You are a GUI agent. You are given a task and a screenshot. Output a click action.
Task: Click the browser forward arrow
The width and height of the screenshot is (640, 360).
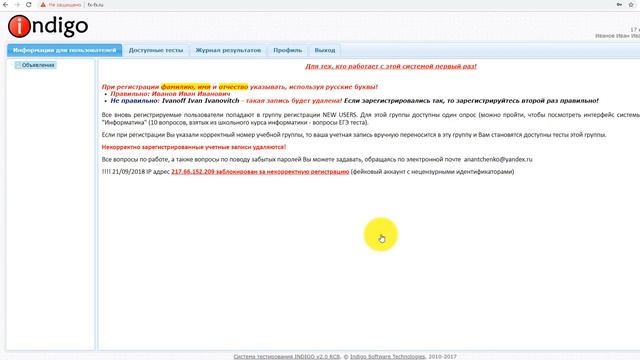[x=17, y=4]
